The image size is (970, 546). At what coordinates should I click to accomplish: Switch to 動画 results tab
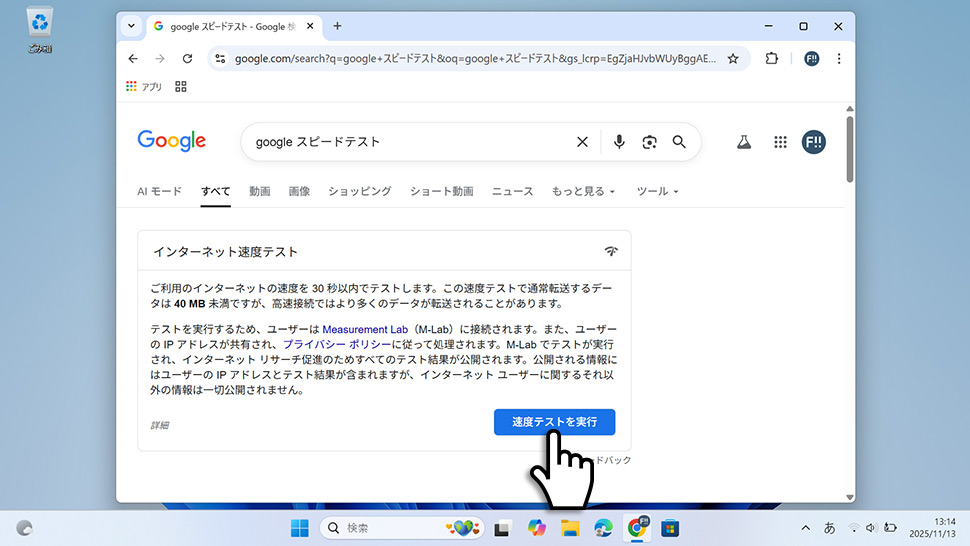(x=260, y=192)
